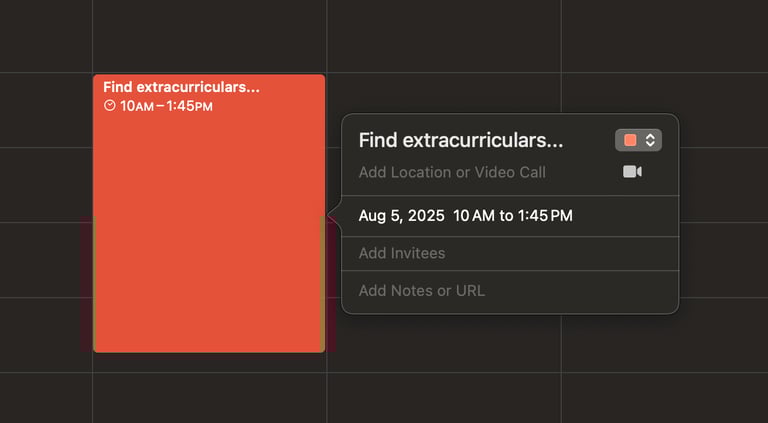Open the calendar color dropdown in popover
768x423 pixels.
638,141
